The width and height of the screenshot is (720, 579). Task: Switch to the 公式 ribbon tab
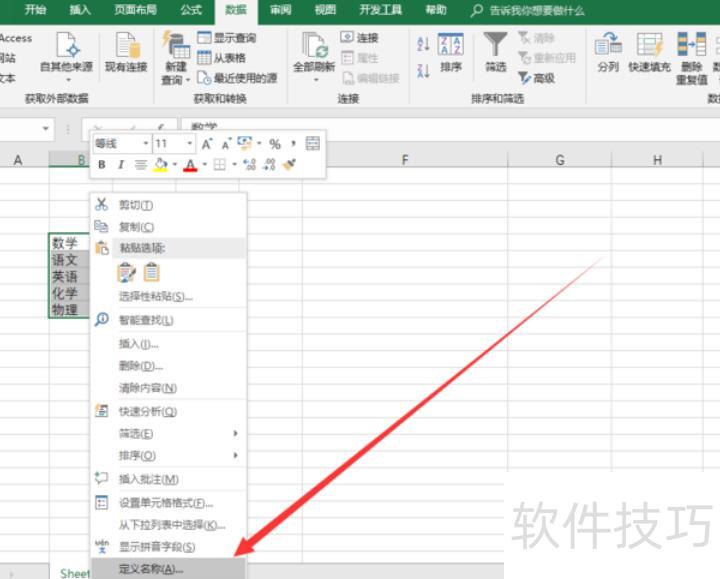click(191, 10)
